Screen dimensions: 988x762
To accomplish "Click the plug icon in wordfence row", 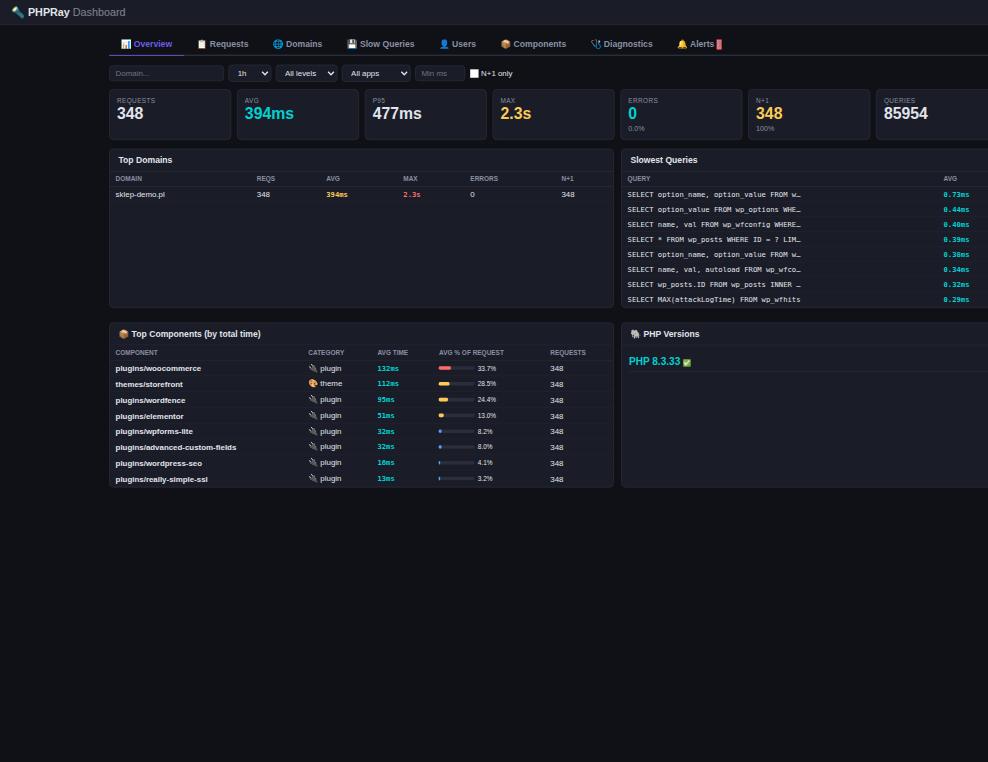I will tap(313, 400).
